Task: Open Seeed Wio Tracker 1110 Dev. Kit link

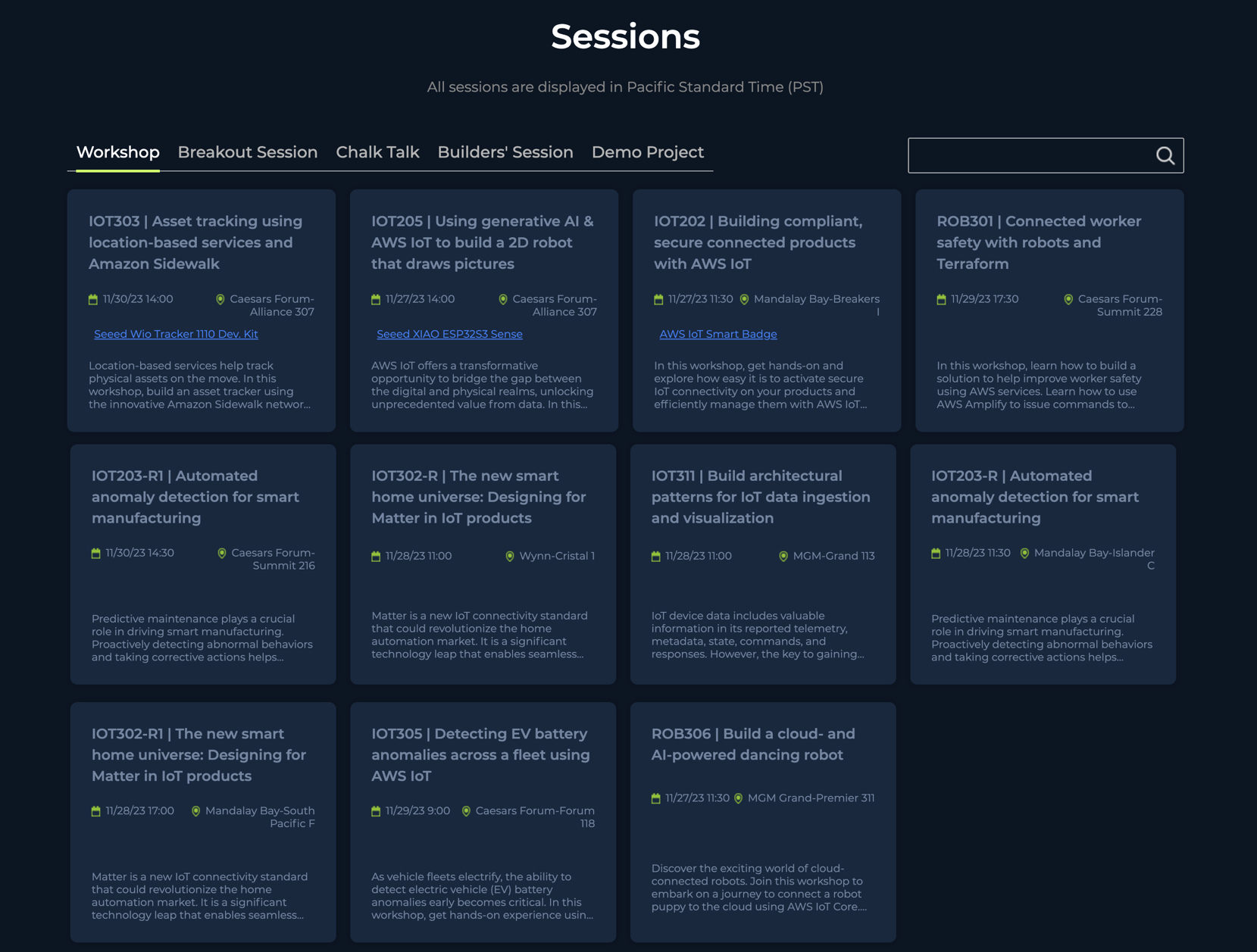Action: 176,334
